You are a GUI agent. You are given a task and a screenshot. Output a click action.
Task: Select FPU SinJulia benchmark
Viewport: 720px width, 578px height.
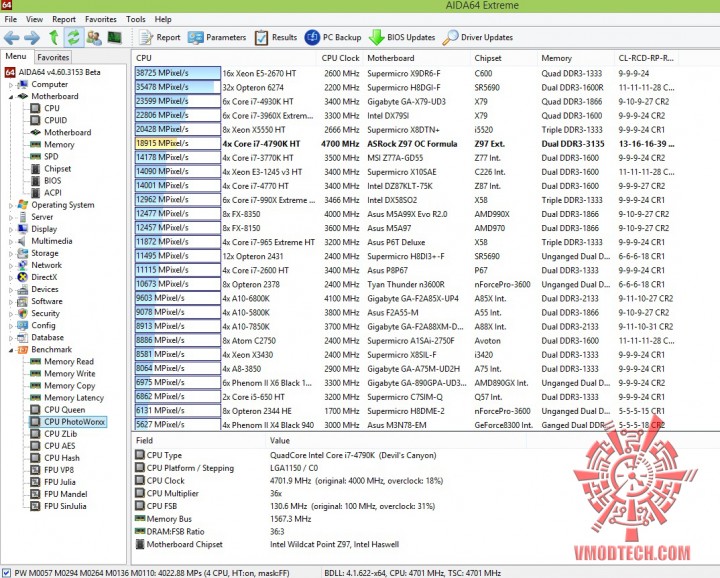pyautogui.click(x=58, y=506)
